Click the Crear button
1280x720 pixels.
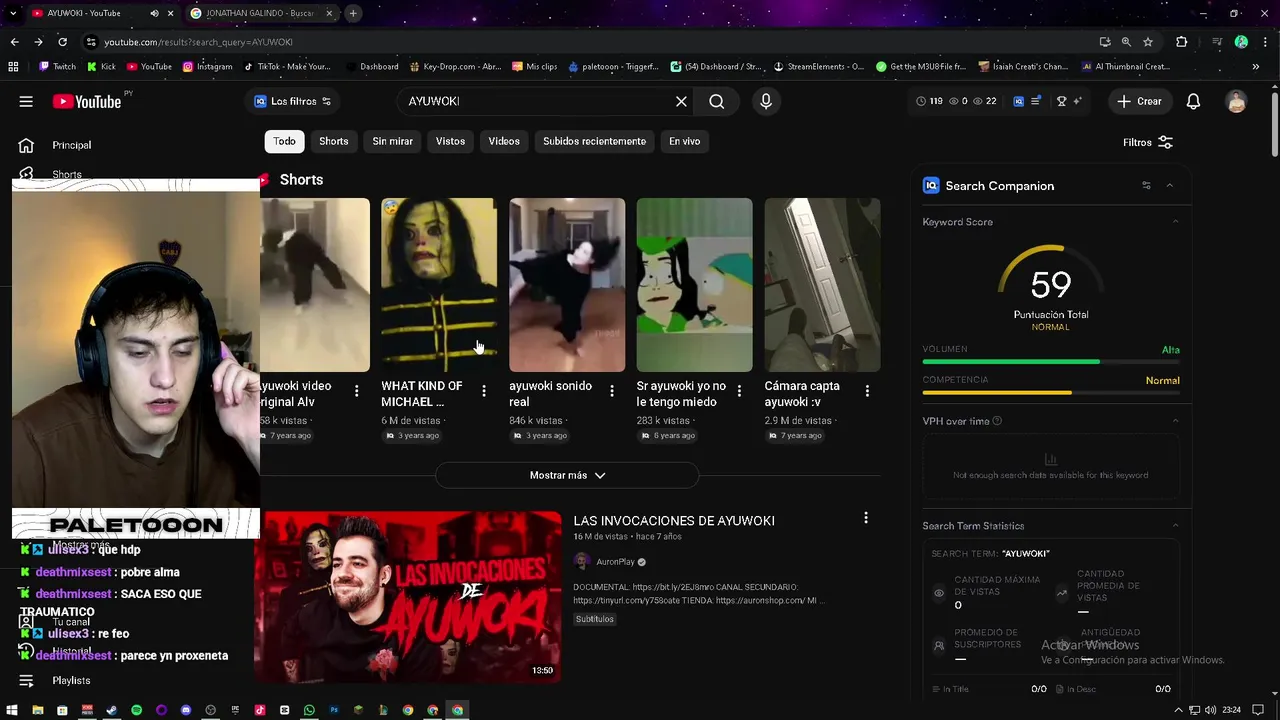[x=1139, y=101]
